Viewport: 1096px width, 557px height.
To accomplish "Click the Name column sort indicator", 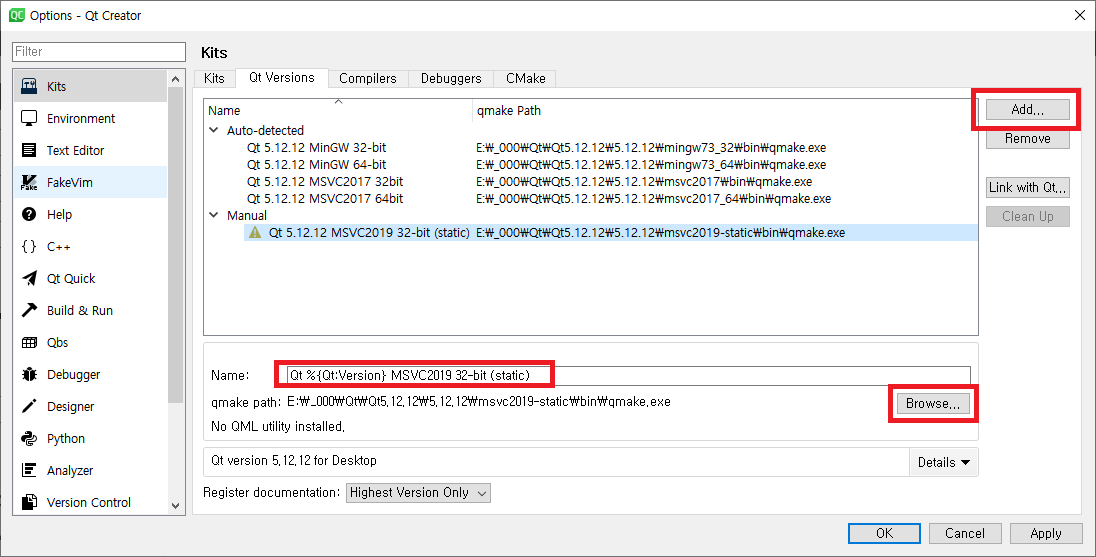I will (x=338, y=102).
